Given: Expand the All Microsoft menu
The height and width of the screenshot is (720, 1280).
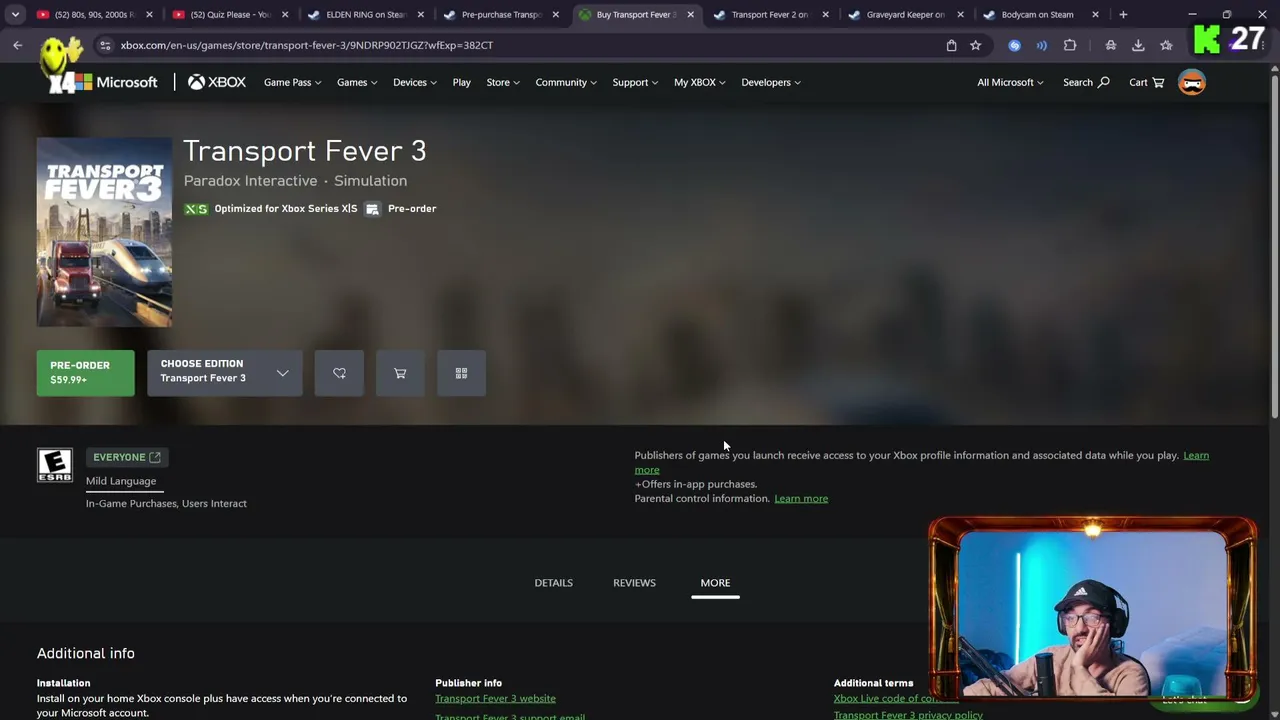Looking at the screenshot, I should 1010,82.
